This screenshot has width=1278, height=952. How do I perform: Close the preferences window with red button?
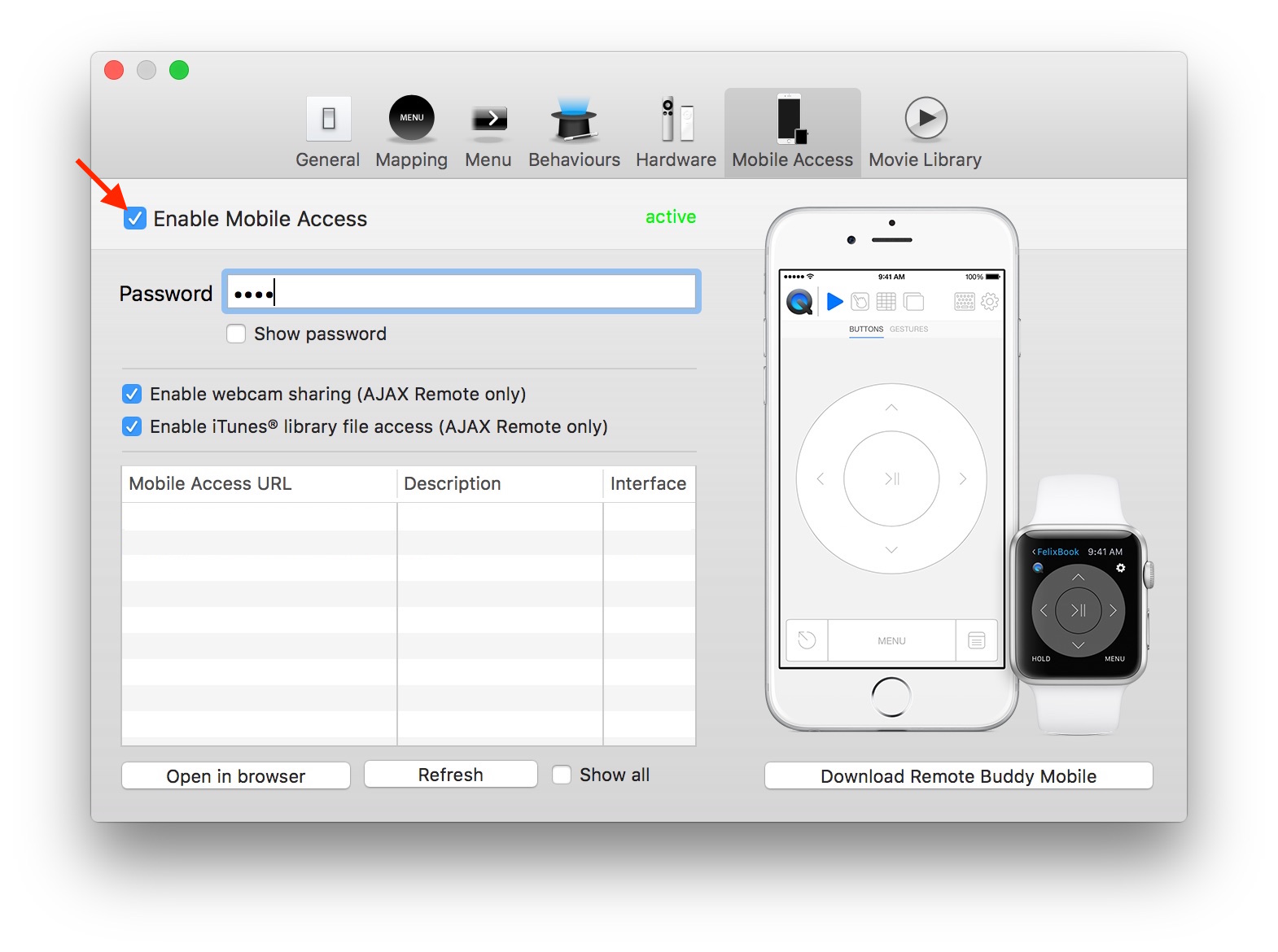114,71
